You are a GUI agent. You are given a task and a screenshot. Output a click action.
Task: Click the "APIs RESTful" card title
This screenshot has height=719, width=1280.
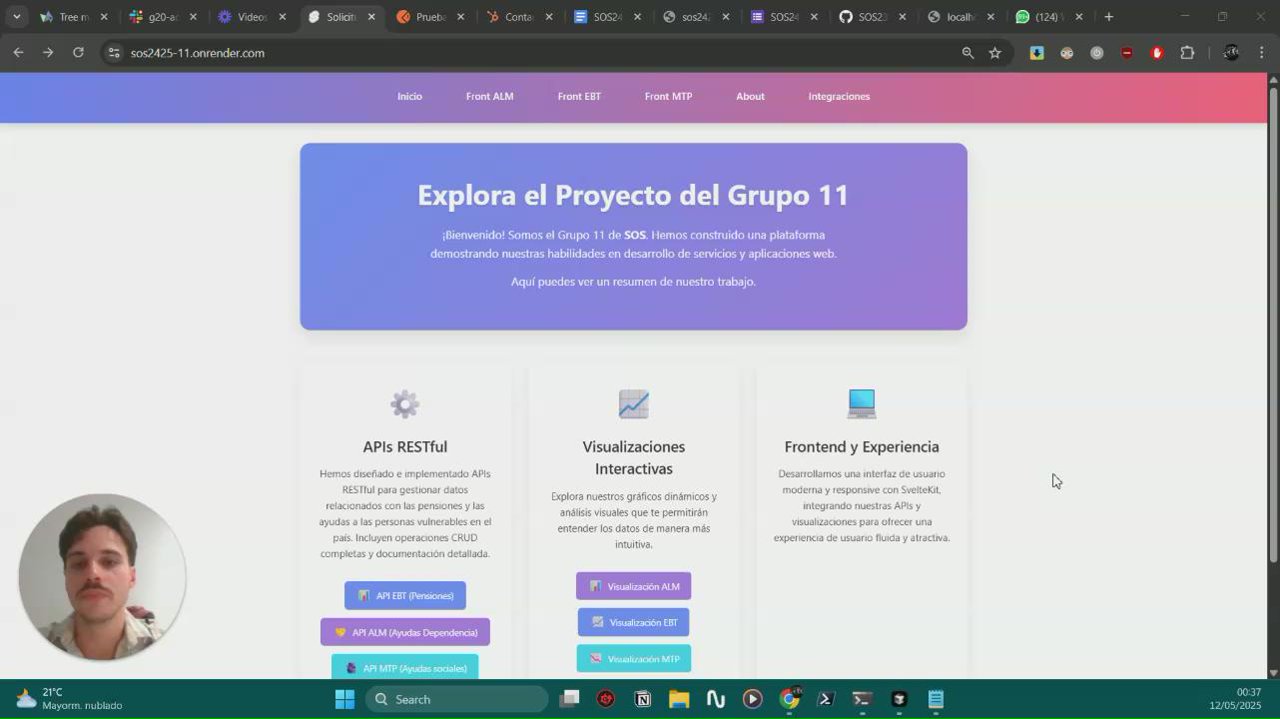click(405, 447)
